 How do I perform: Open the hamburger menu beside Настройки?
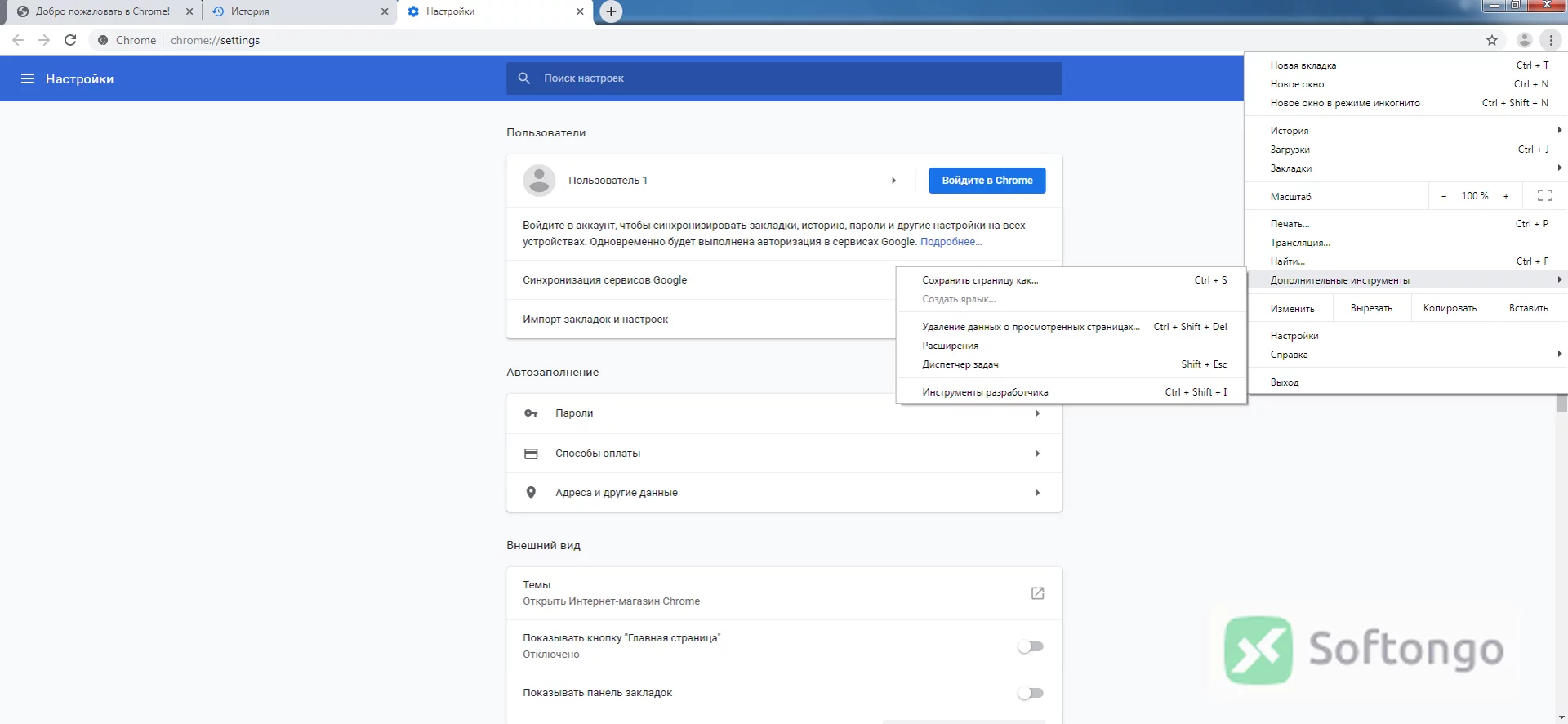tap(28, 78)
